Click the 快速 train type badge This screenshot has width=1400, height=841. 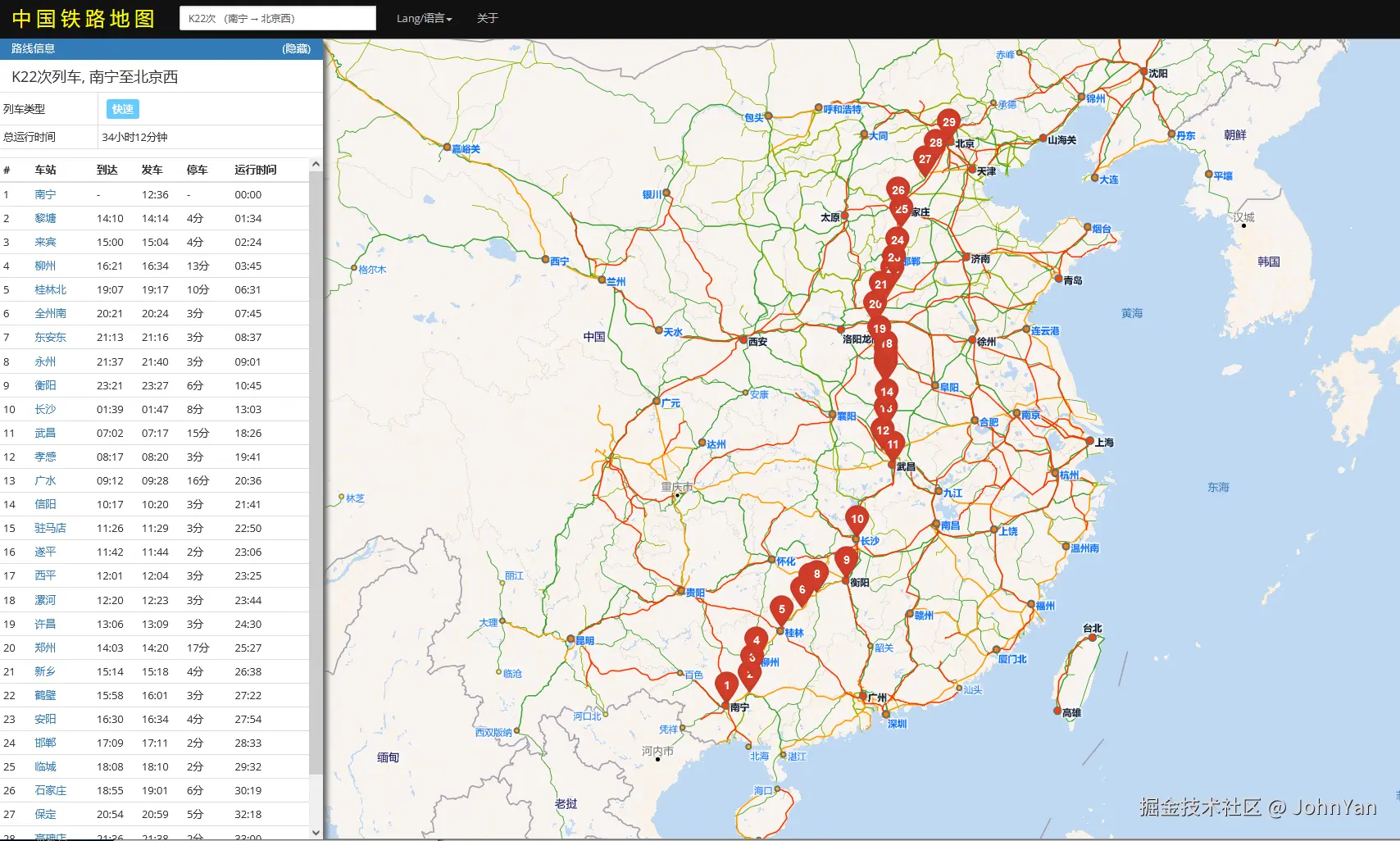click(123, 109)
